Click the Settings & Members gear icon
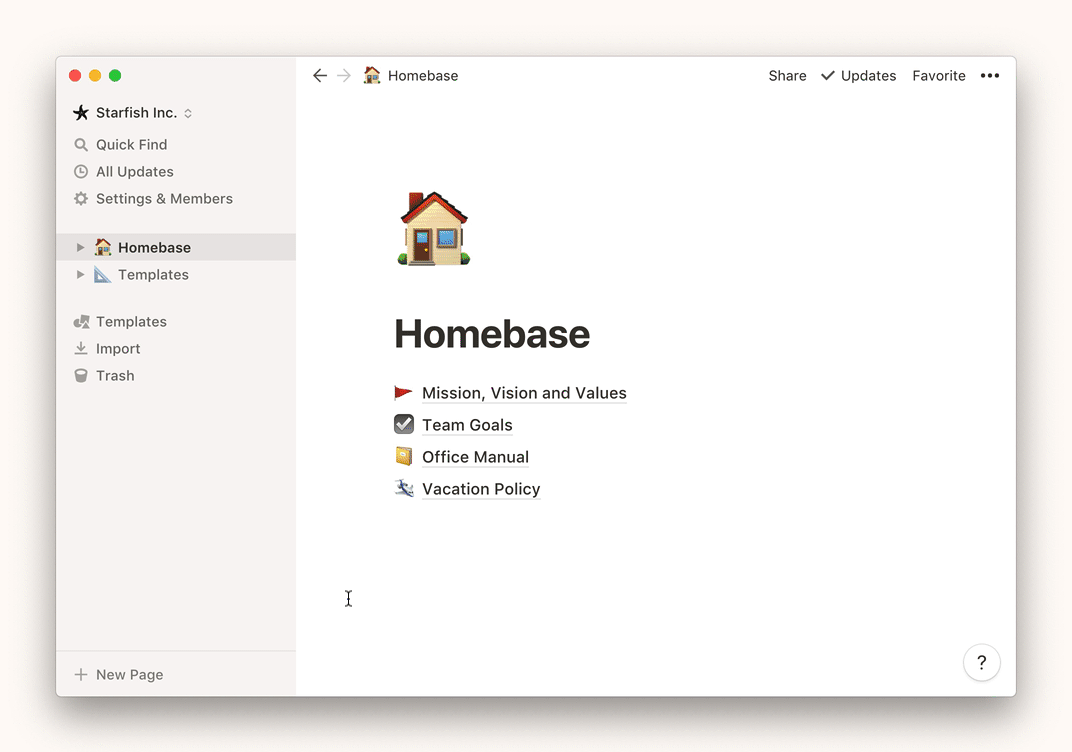The width and height of the screenshot is (1072, 752). click(81, 199)
